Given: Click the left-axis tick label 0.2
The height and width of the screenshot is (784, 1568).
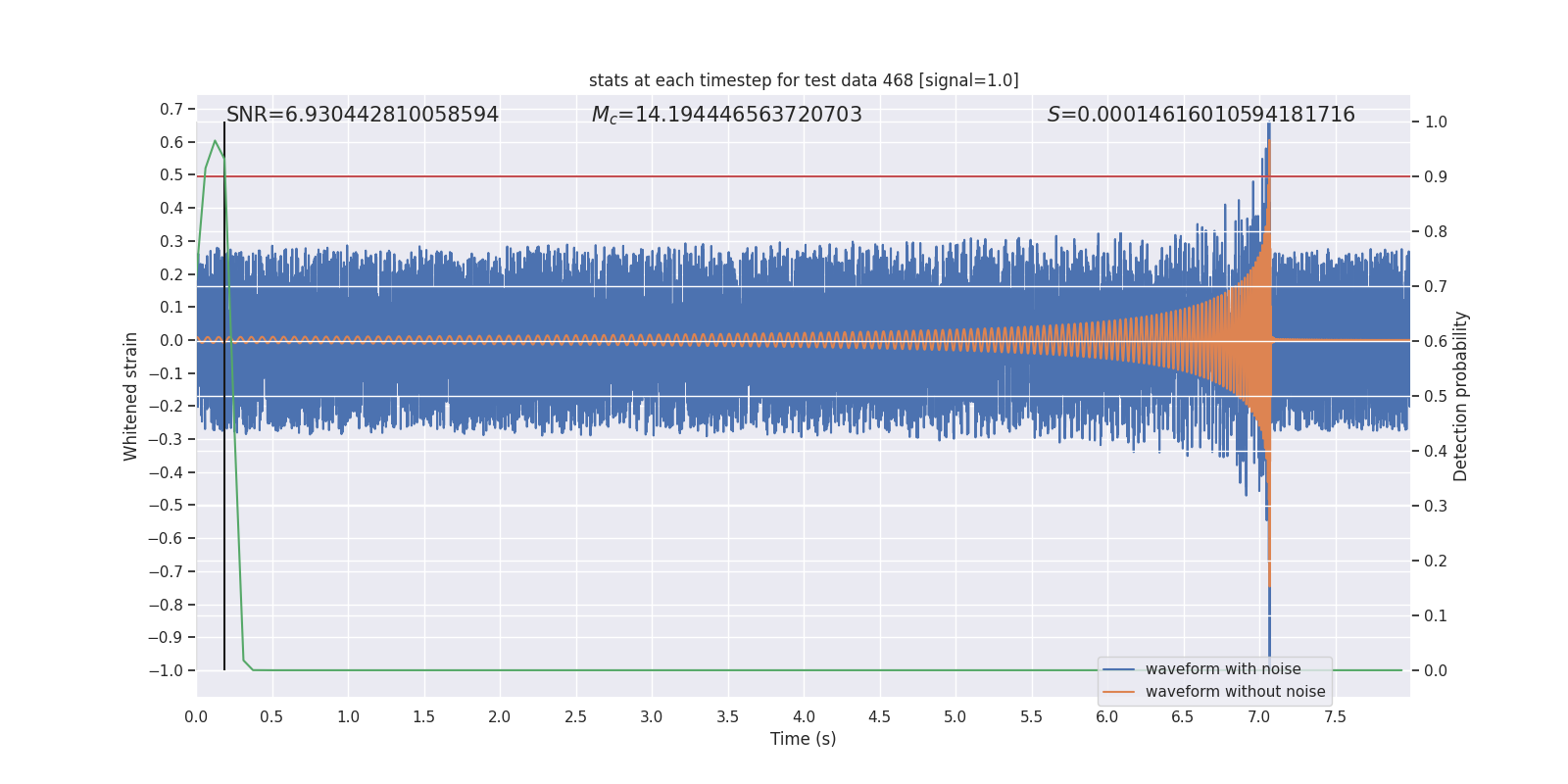Looking at the screenshot, I should 171,274.
